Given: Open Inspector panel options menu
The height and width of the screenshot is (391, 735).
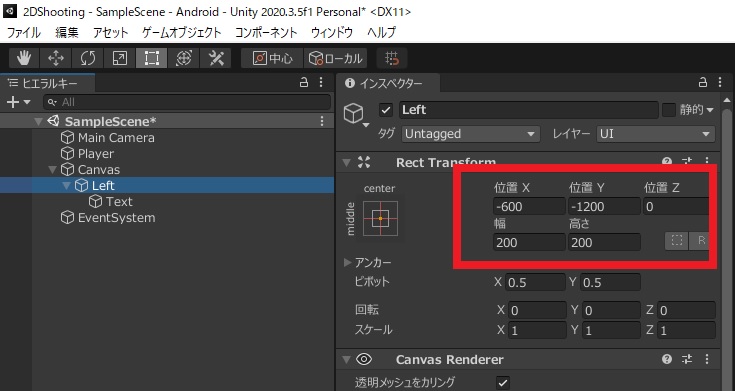Looking at the screenshot, I should coord(720,83).
